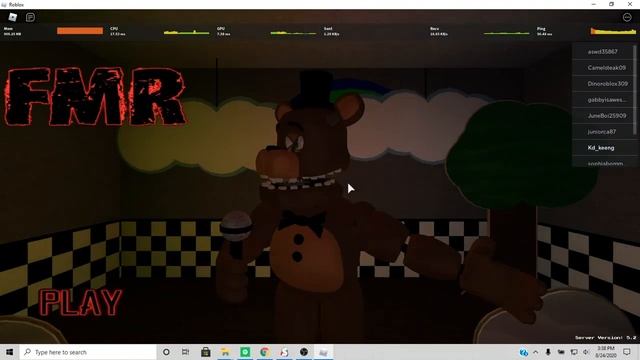Open the Roblox chat icon
640x360 pixels.
click(x=30, y=17)
